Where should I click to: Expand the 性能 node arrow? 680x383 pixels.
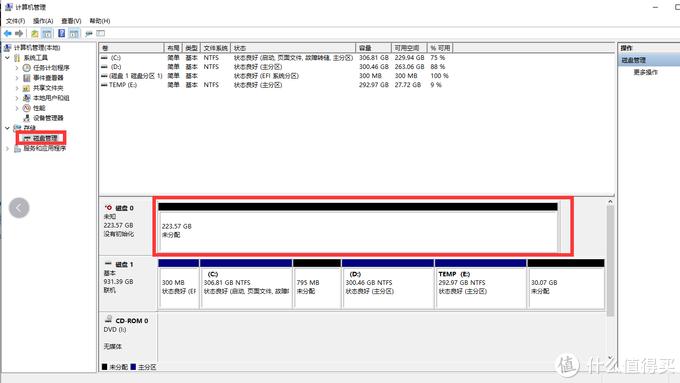17,108
